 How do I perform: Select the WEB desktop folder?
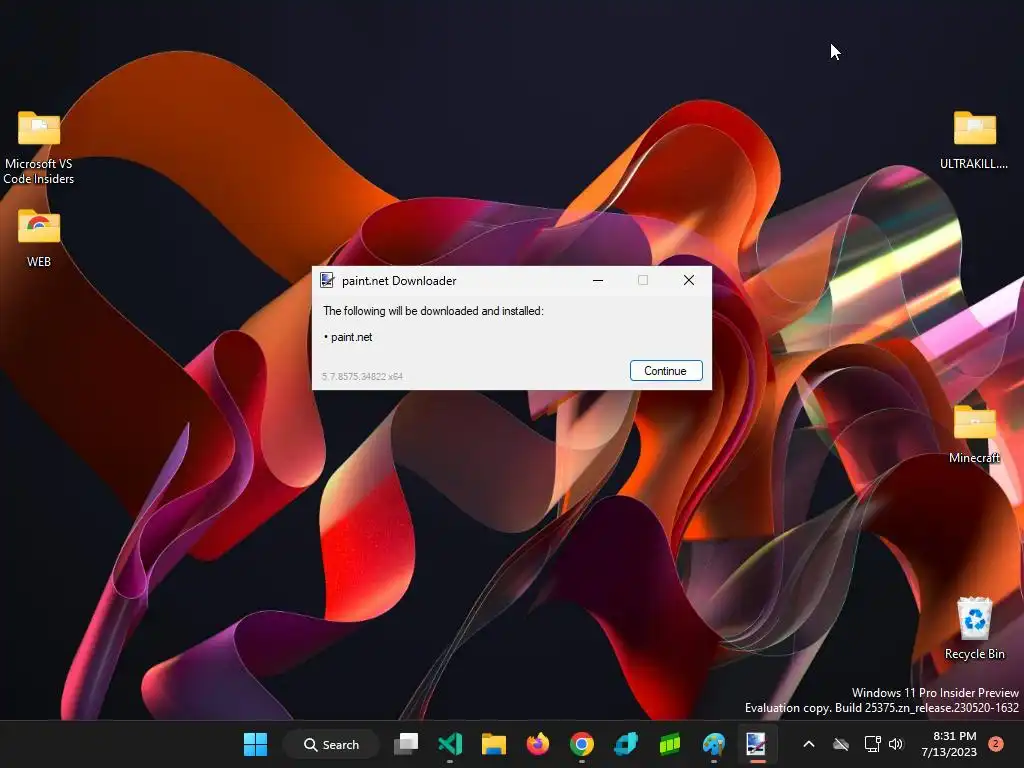(x=39, y=238)
